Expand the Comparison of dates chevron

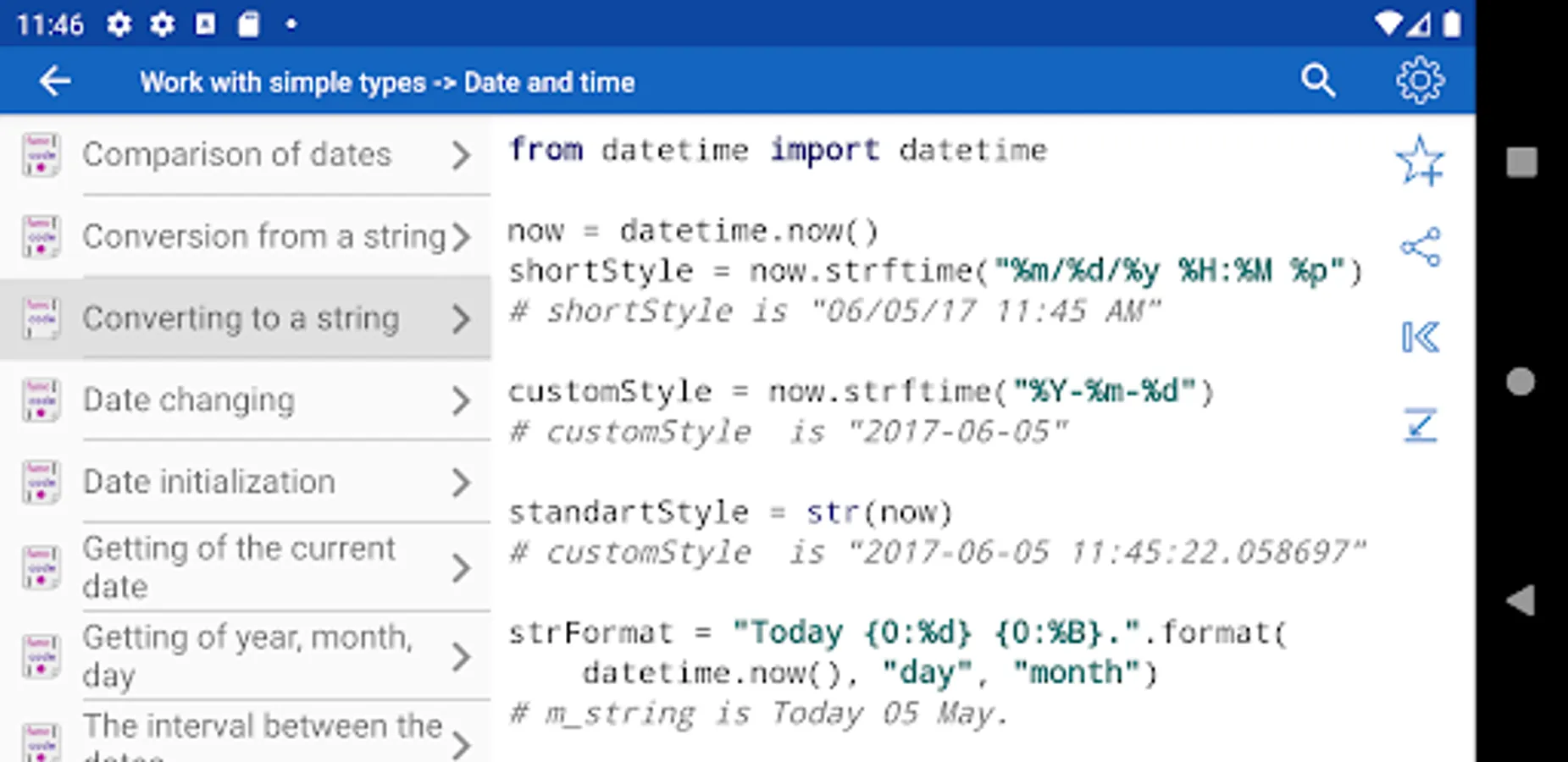pos(460,155)
